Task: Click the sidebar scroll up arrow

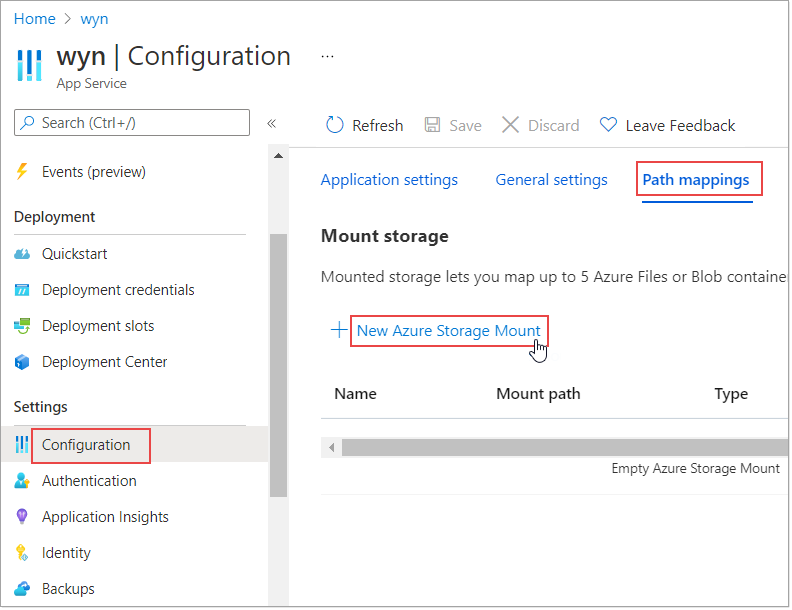Action: click(x=278, y=156)
